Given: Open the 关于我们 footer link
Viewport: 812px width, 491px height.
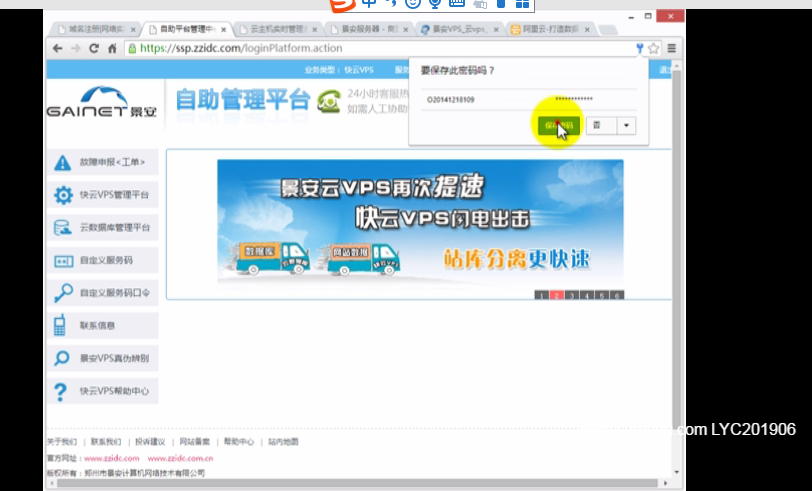Looking at the screenshot, I should pyautogui.click(x=62, y=442).
